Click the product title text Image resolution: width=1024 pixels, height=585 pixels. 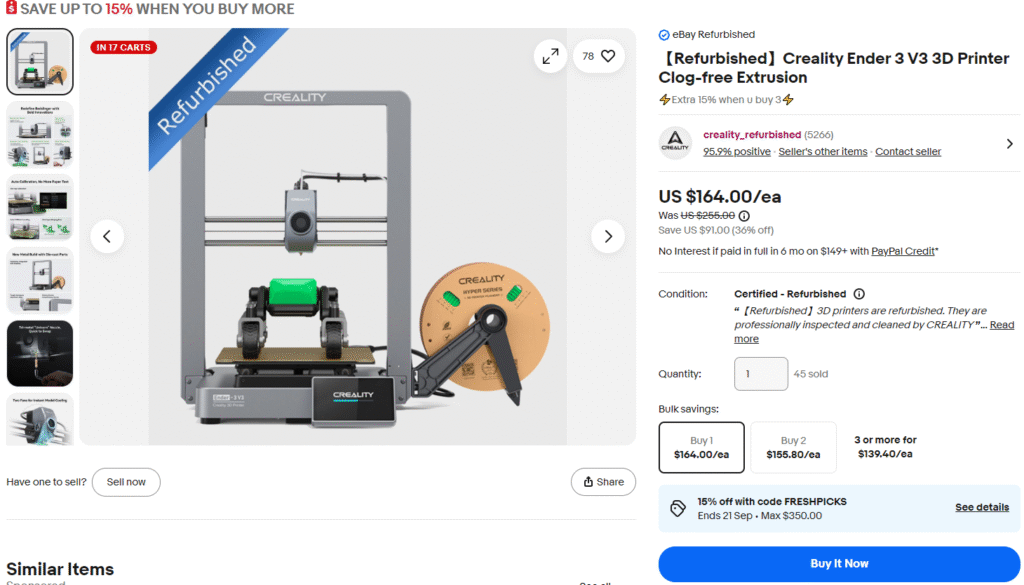click(834, 68)
